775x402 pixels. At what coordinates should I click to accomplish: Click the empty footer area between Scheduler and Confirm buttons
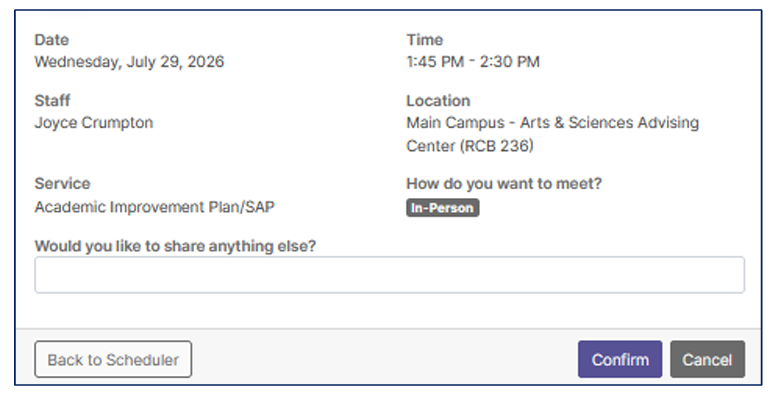tap(385, 359)
